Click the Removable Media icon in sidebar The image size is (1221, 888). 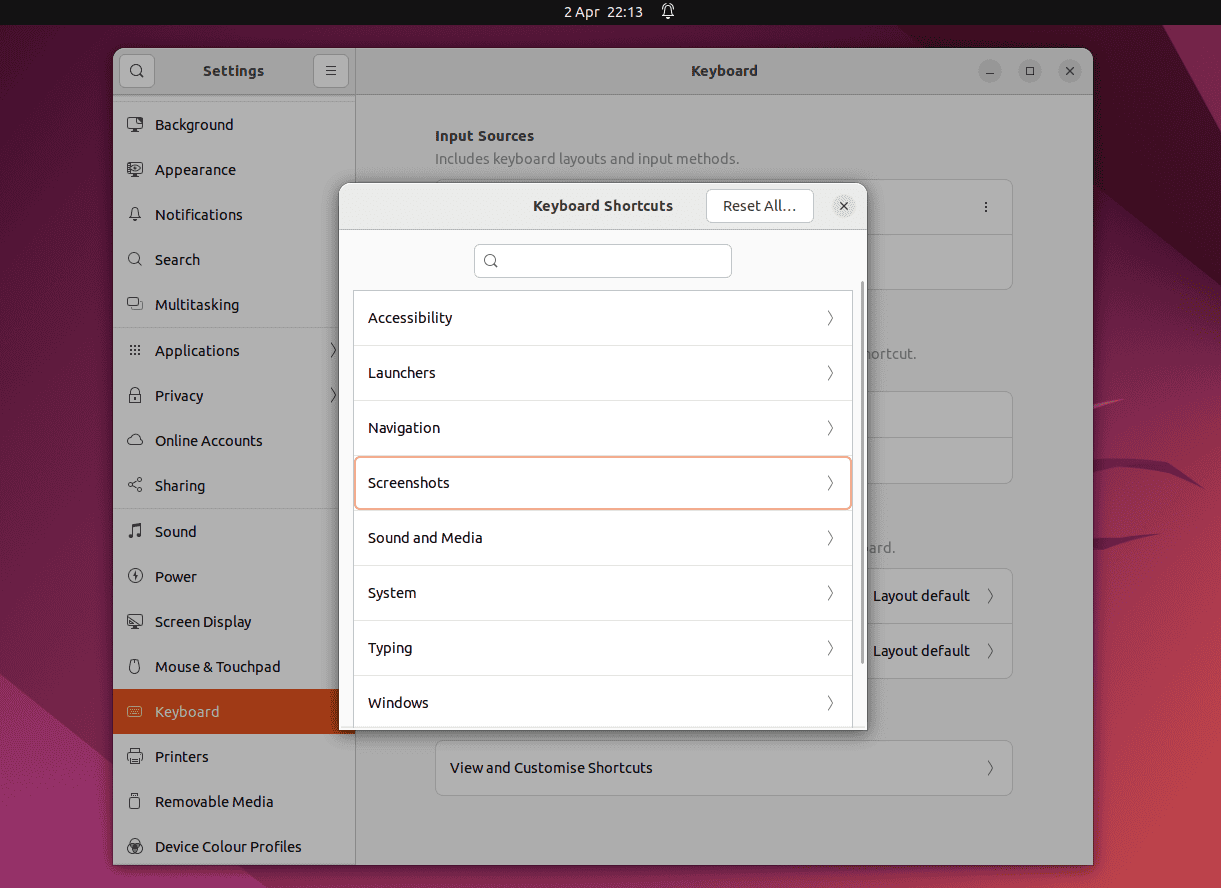pos(135,802)
